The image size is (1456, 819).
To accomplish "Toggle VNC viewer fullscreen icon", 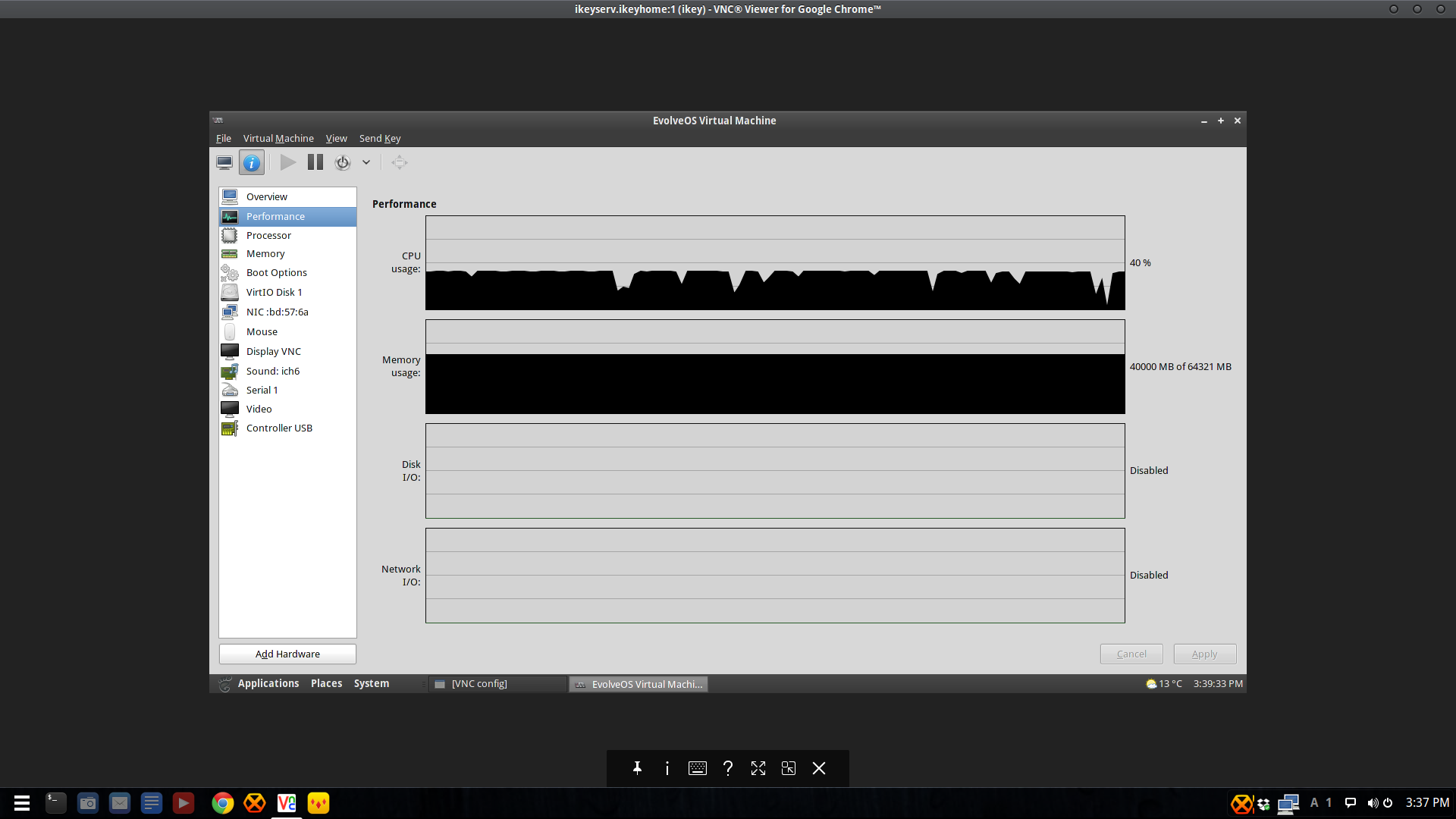I will (758, 768).
